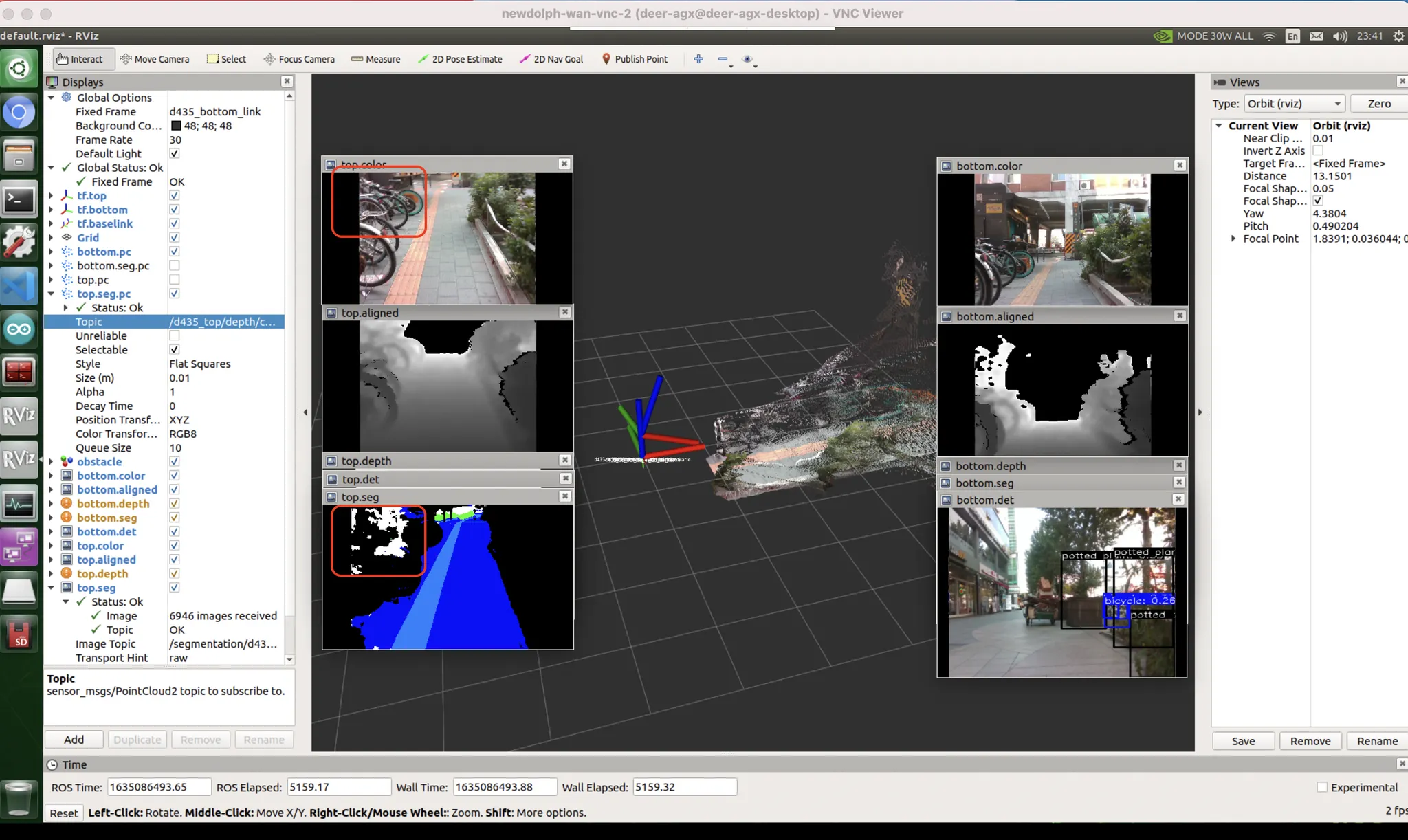Select the Move Camera tool

155,59
